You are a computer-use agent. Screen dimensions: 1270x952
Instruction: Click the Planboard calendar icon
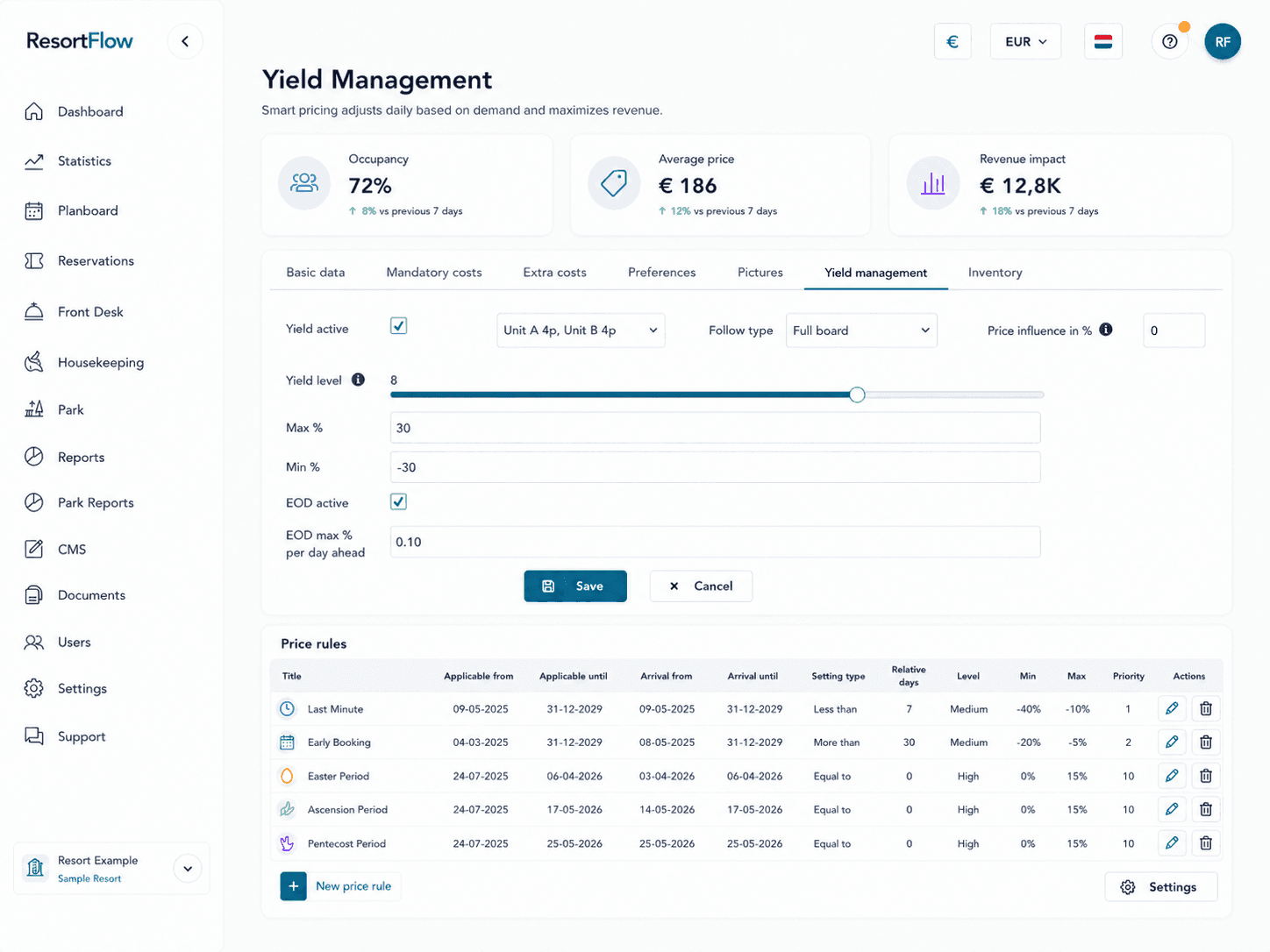coord(34,211)
